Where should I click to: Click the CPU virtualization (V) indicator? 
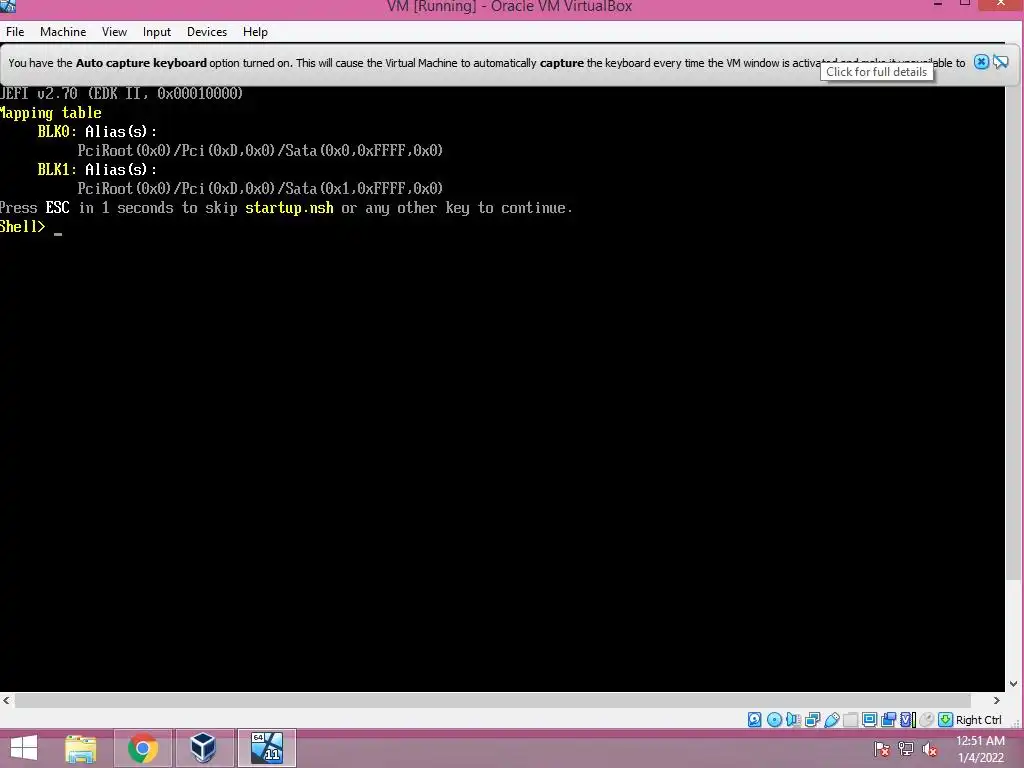907,720
